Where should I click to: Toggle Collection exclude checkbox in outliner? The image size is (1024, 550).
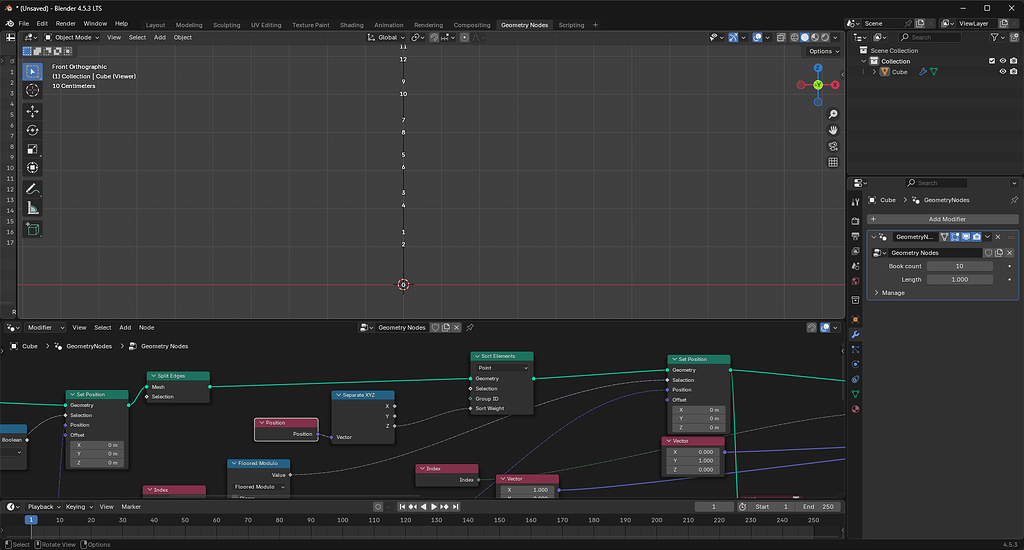tap(992, 61)
